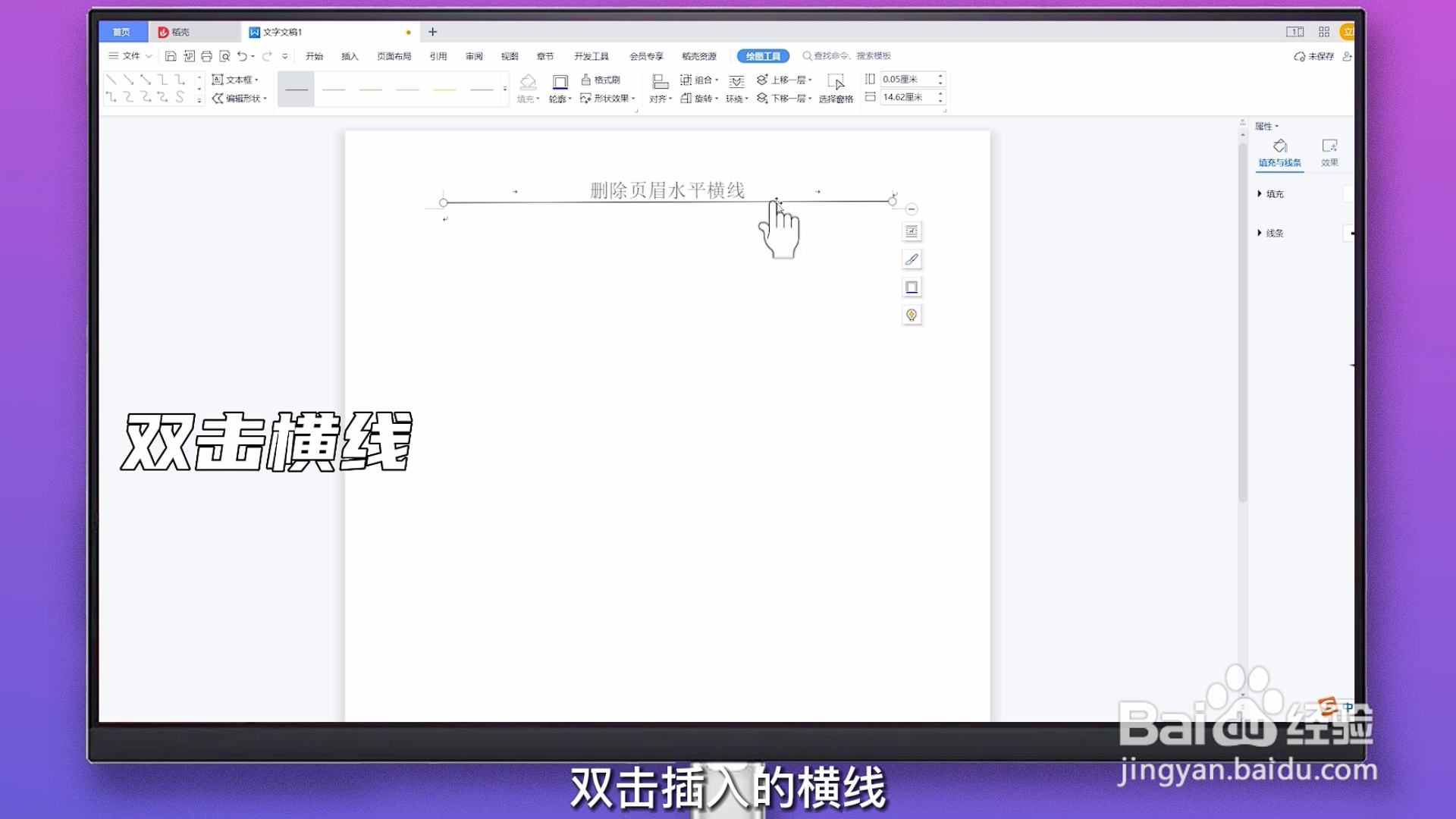Select the yellow line style preset
Screen dimensions: 1456x819
coord(444,89)
